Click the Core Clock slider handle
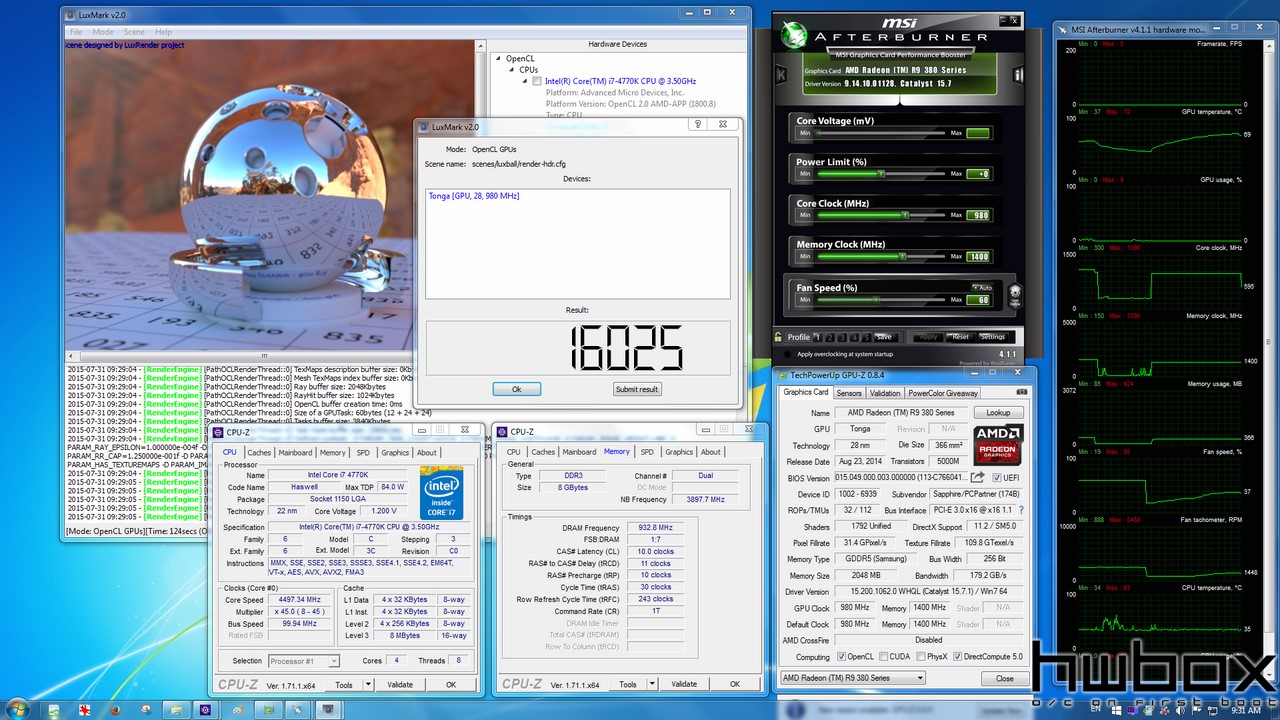The width and height of the screenshot is (1280, 720). click(x=905, y=215)
